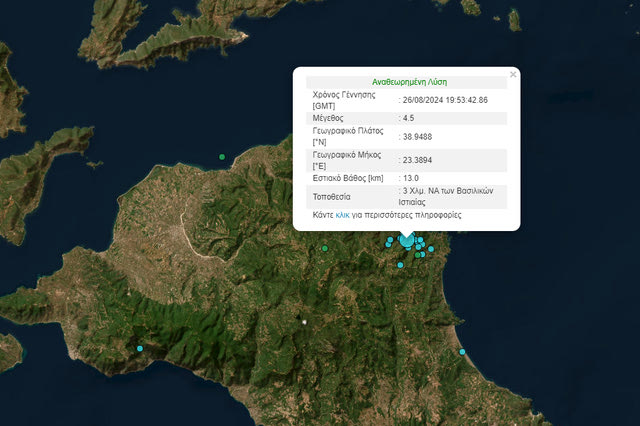Select the cyan marker near the southwest coast

click(140, 348)
